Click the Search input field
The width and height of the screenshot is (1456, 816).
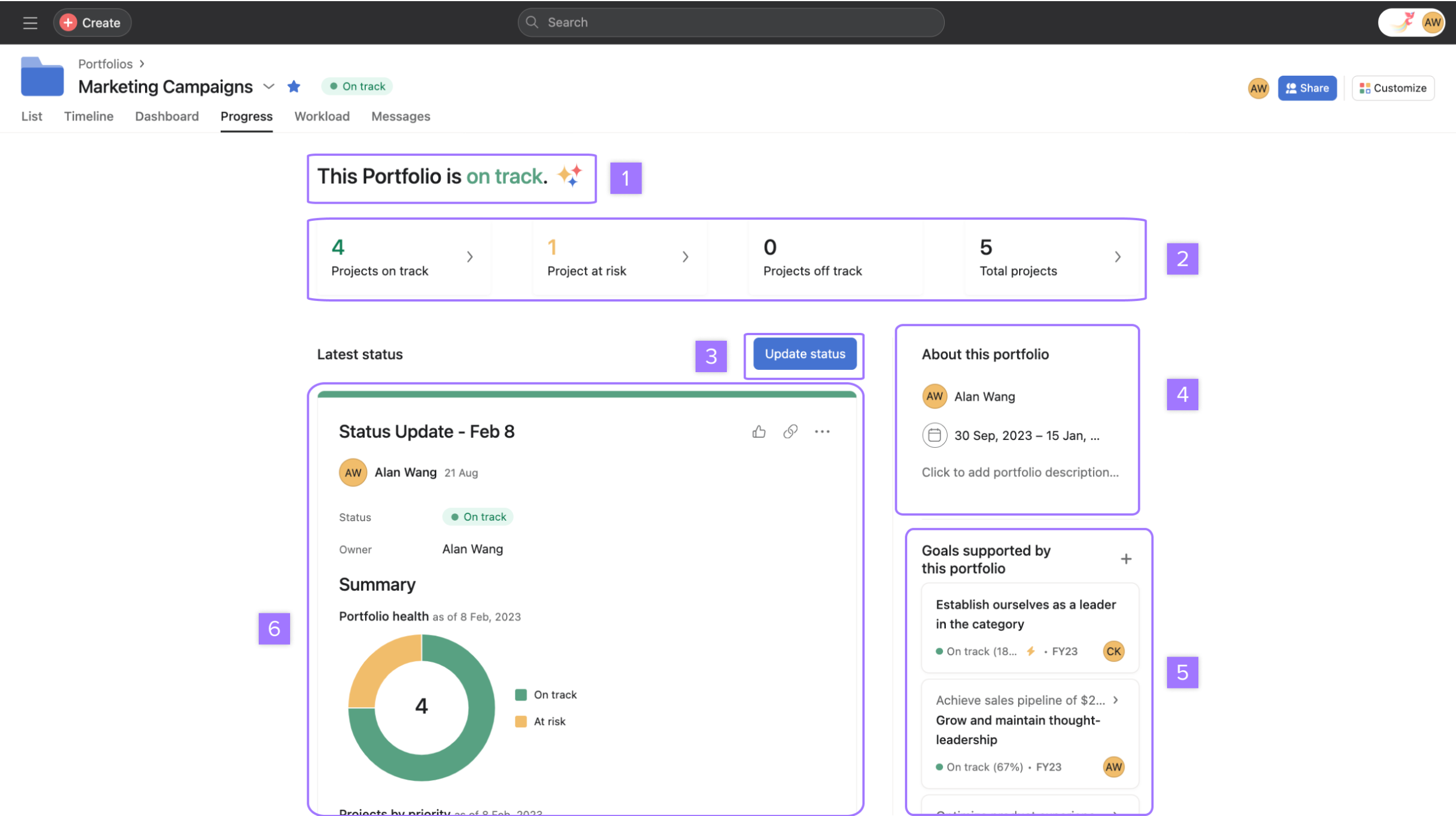tap(731, 23)
